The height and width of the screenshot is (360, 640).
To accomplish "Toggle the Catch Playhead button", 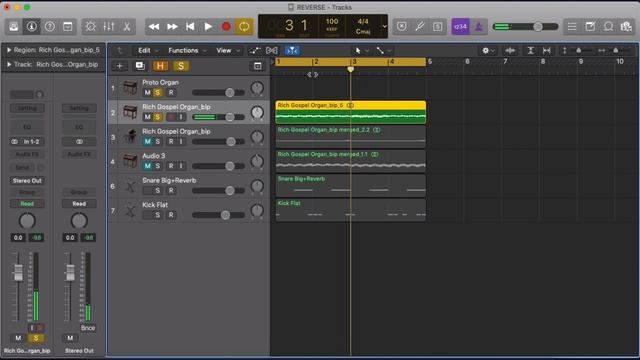I will pyautogui.click(x=292, y=51).
